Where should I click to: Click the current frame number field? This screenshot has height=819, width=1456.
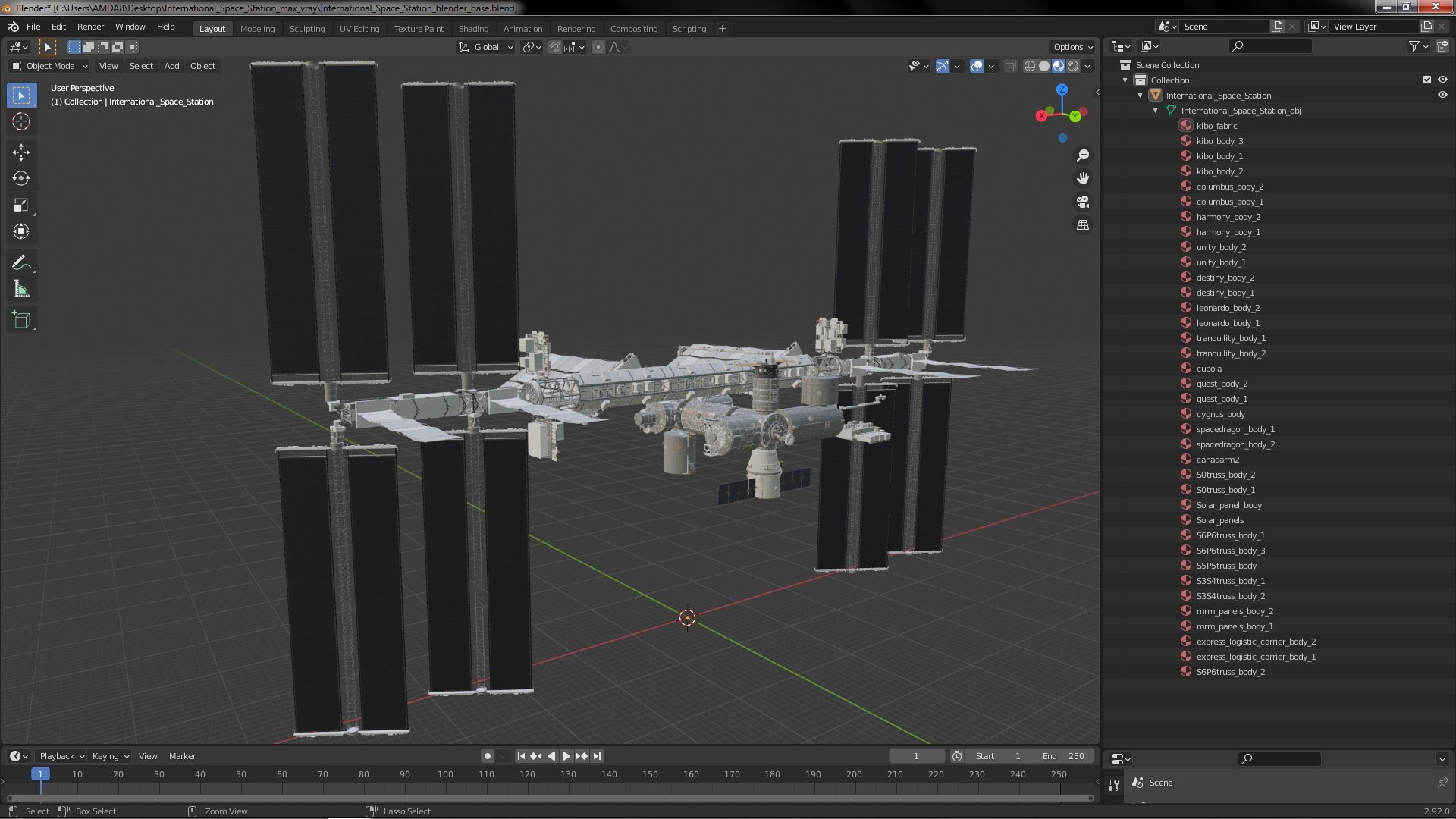pyautogui.click(x=916, y=756)
